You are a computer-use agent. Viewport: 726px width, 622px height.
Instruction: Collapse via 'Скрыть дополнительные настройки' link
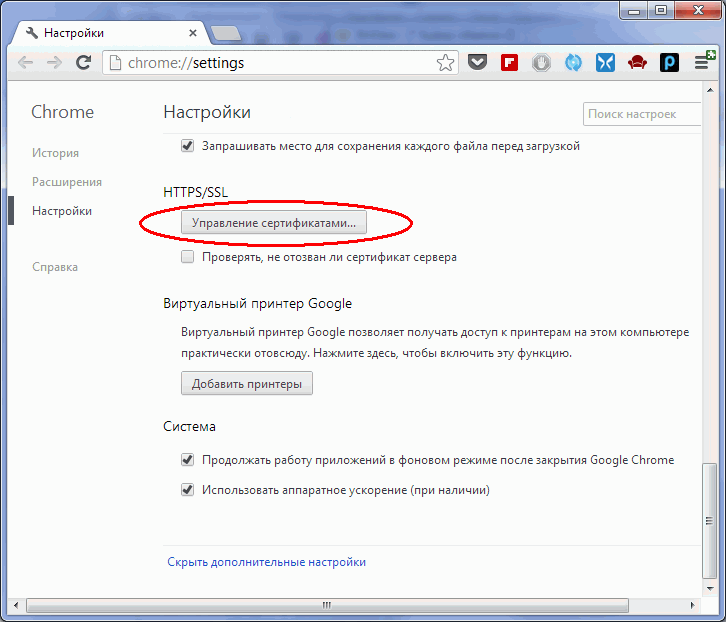(266, 562)
